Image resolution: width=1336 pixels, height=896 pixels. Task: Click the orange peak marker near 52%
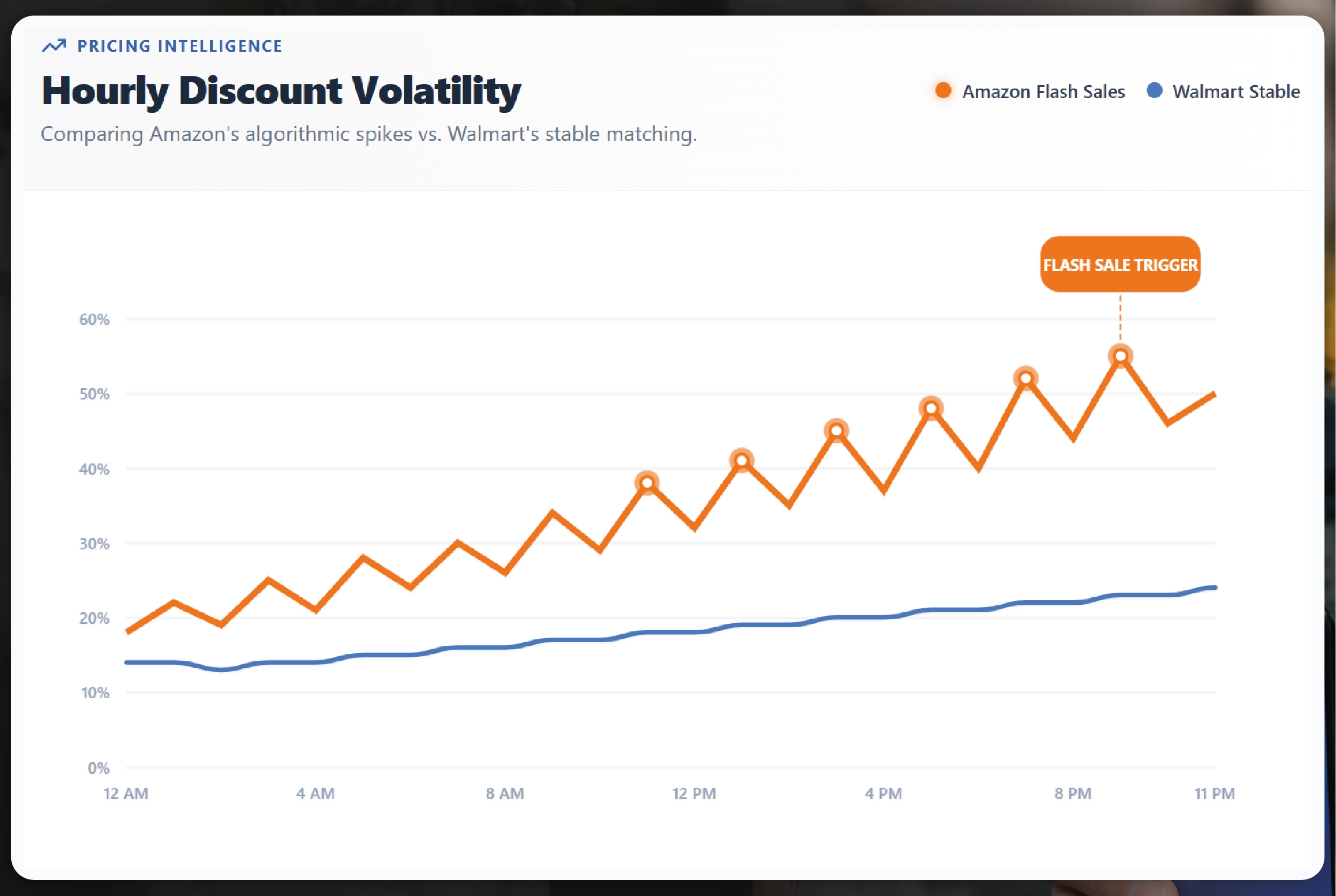pos(1026,378)
